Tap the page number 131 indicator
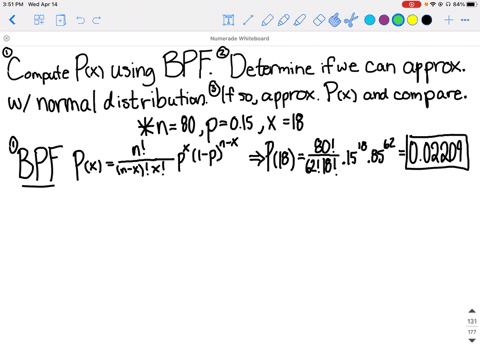Screen dimensions: 480x360 [472, 321]
